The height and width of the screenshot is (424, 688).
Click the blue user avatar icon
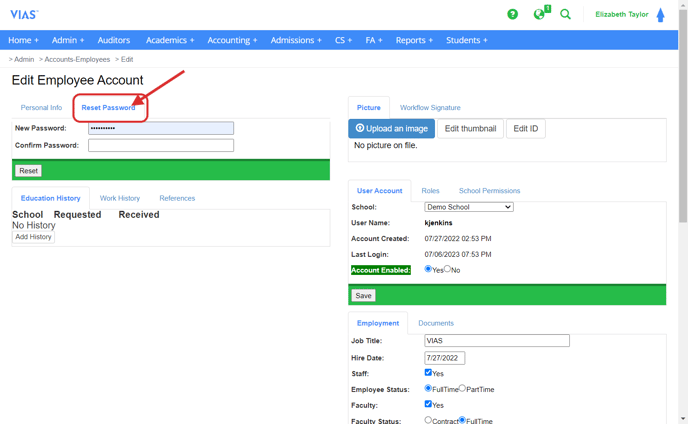tap(660, 15)
